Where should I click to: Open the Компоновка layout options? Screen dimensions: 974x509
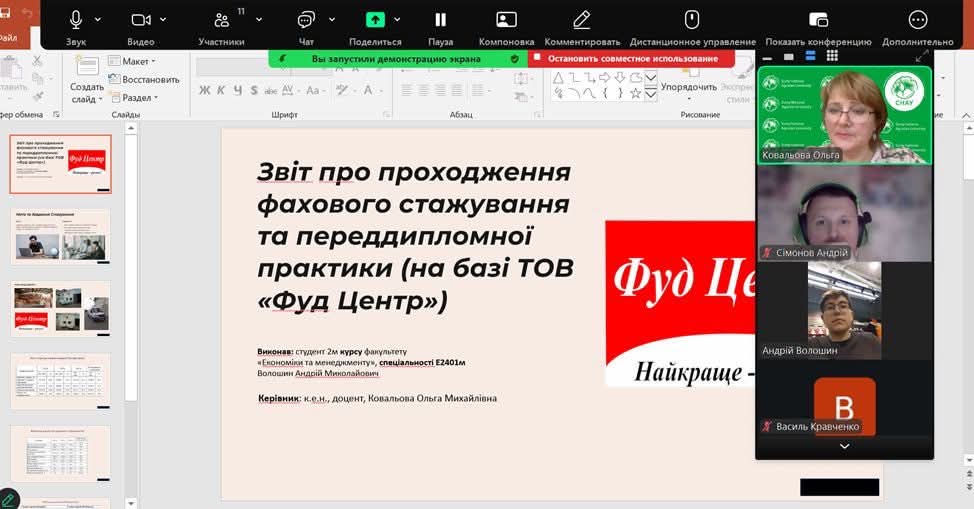(506, 20)
